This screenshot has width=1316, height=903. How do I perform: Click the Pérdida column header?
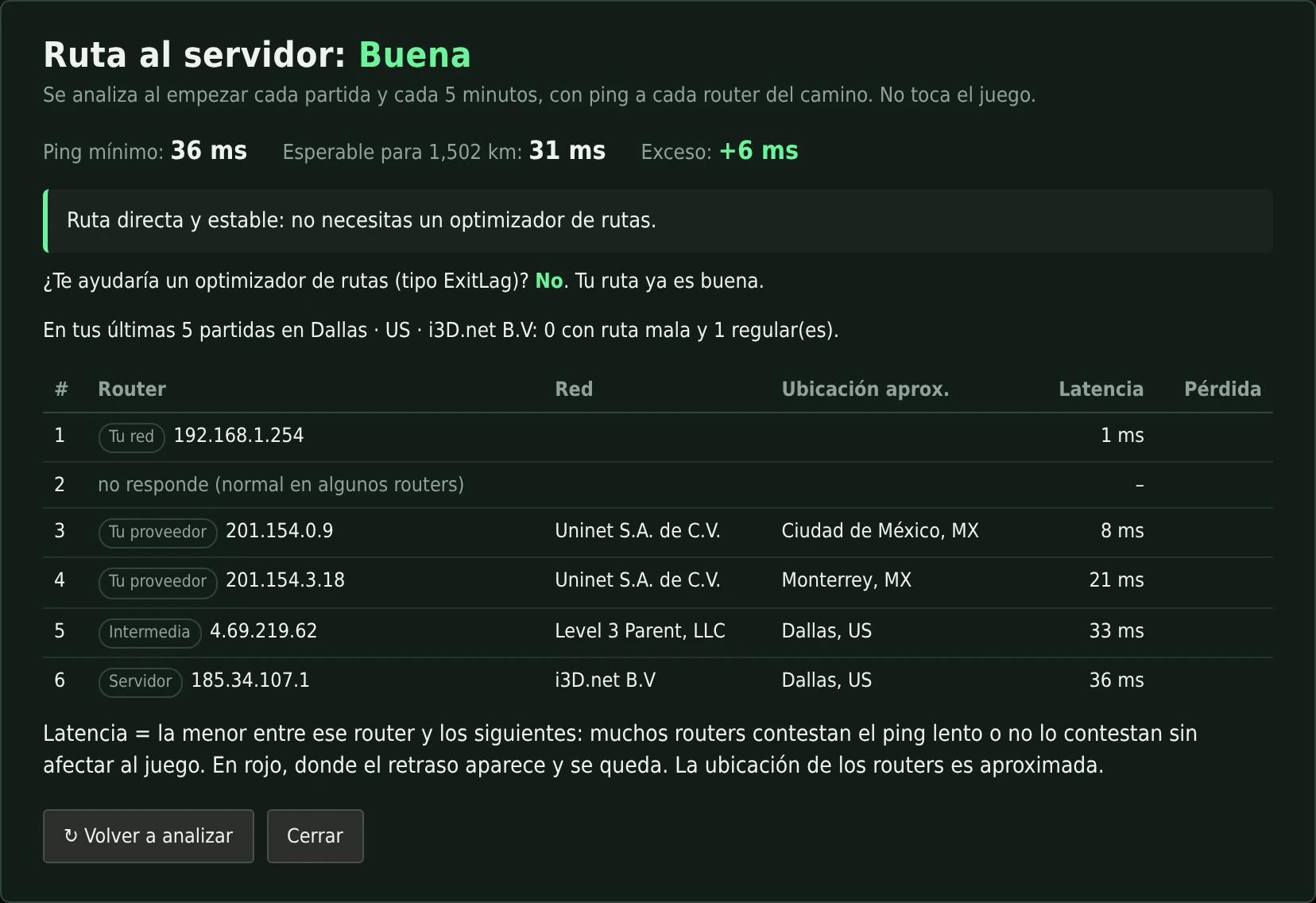point(1222,389)
